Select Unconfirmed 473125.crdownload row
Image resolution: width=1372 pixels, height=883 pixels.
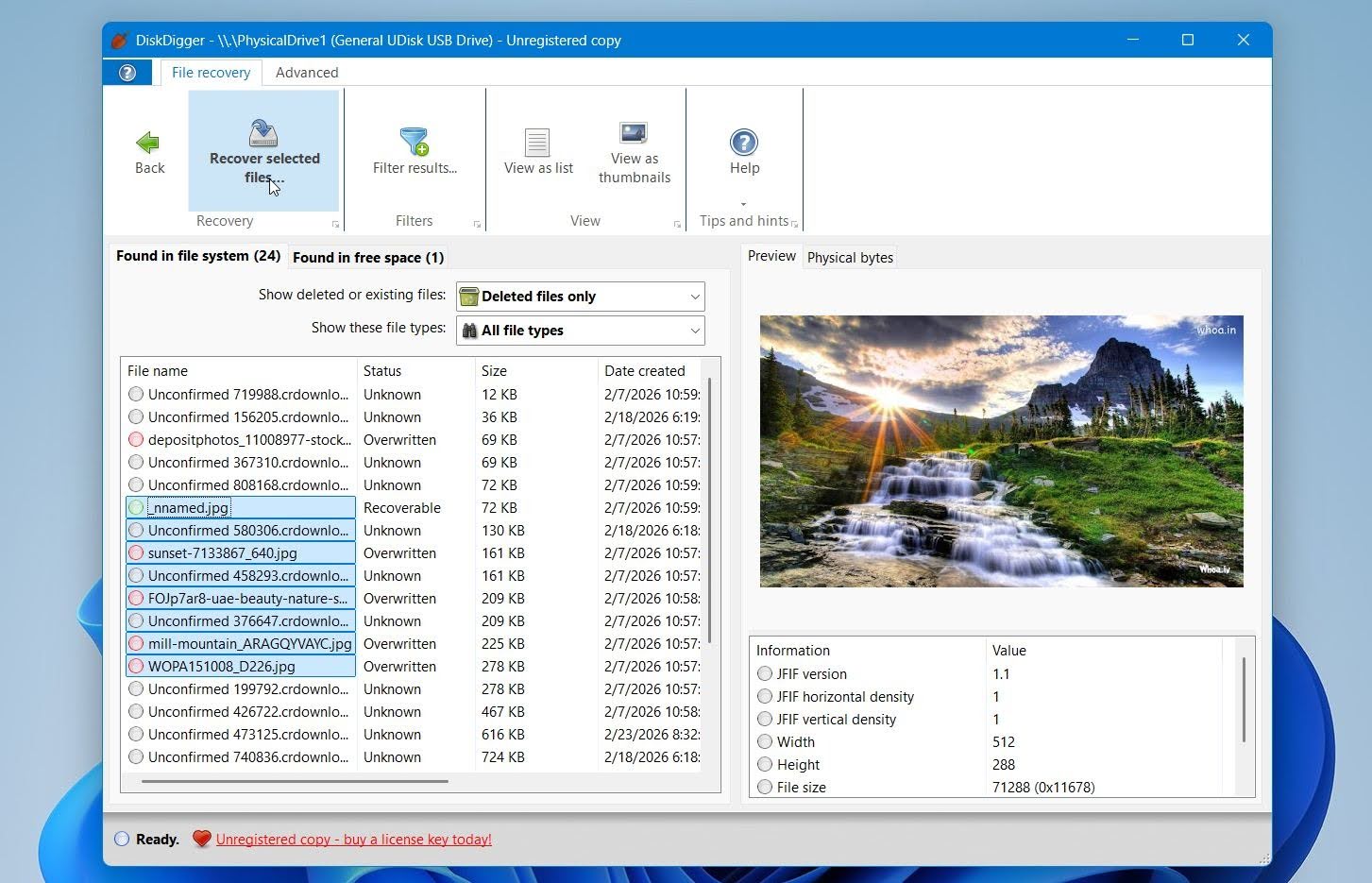pos(412,735)
